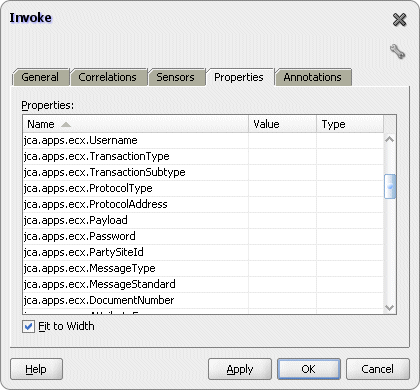This screenshot has height=390, width=420.
Task: Click the Type column header
Action: [350, 124]
